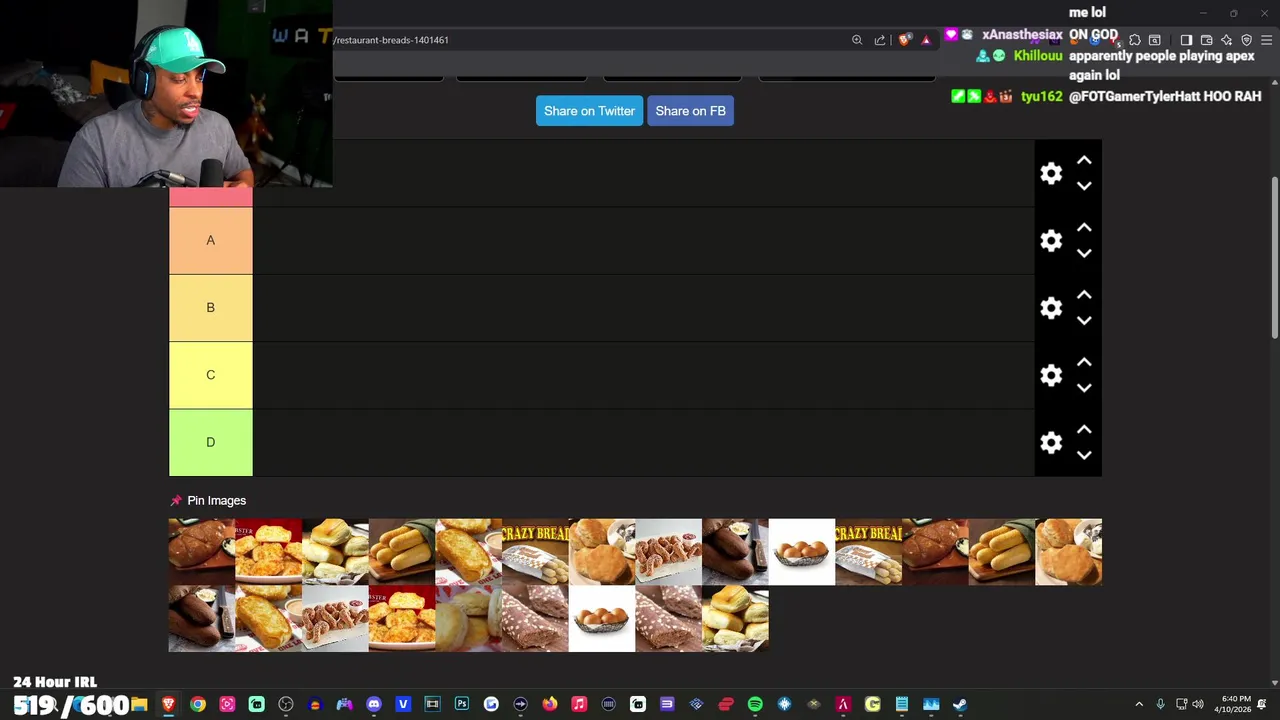Move the pink top tier row up
This screenshot has width=1280, height=720.
pos(1084,160)
